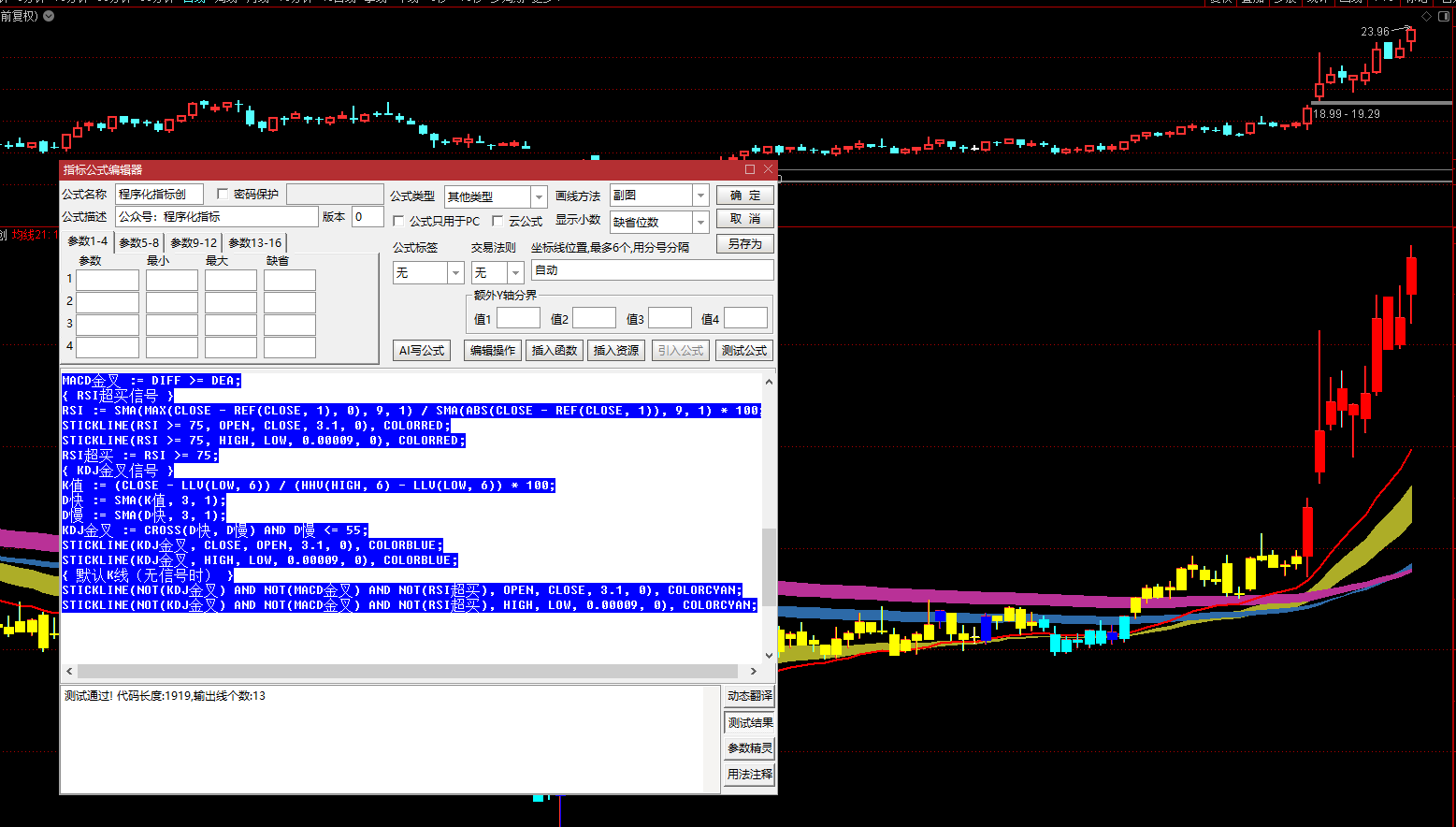Open the 显示小数 dropdown showing 缺省位数
Viewport: 1456px width, 827px height.
(x=700, y=222)
